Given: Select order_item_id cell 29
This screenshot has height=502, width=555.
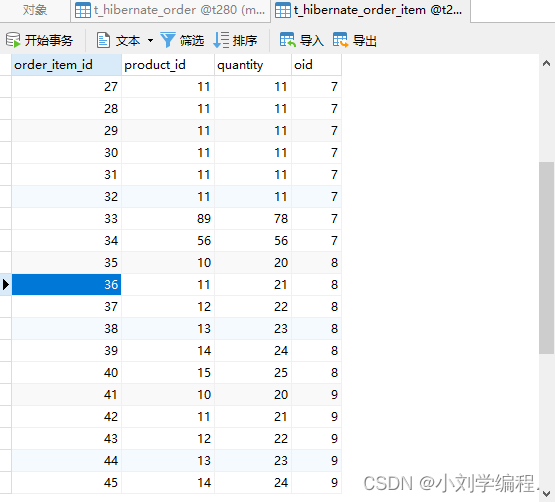Looking at the screenshot, I should coord(67,131).
